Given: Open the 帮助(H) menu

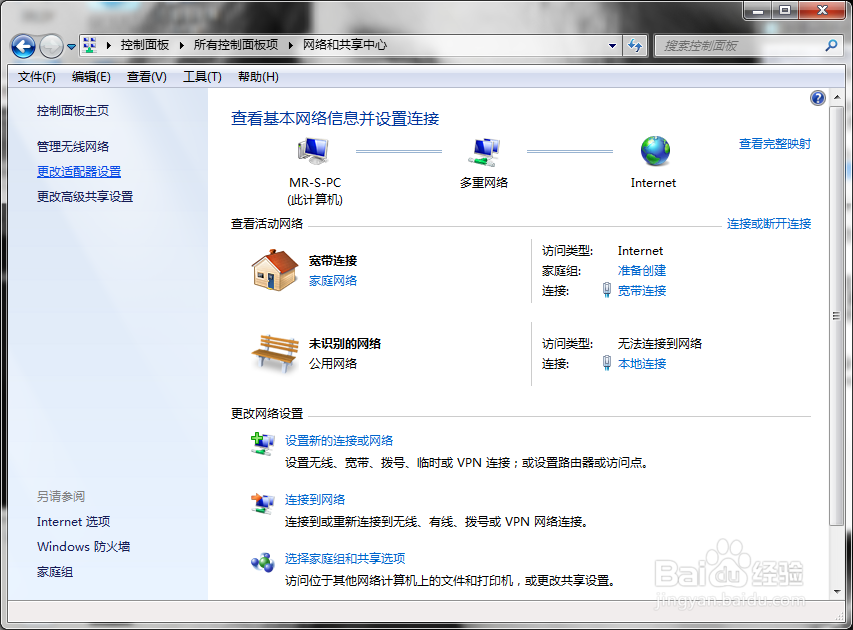Looking at the screenshot, I should tap(258, 77).
